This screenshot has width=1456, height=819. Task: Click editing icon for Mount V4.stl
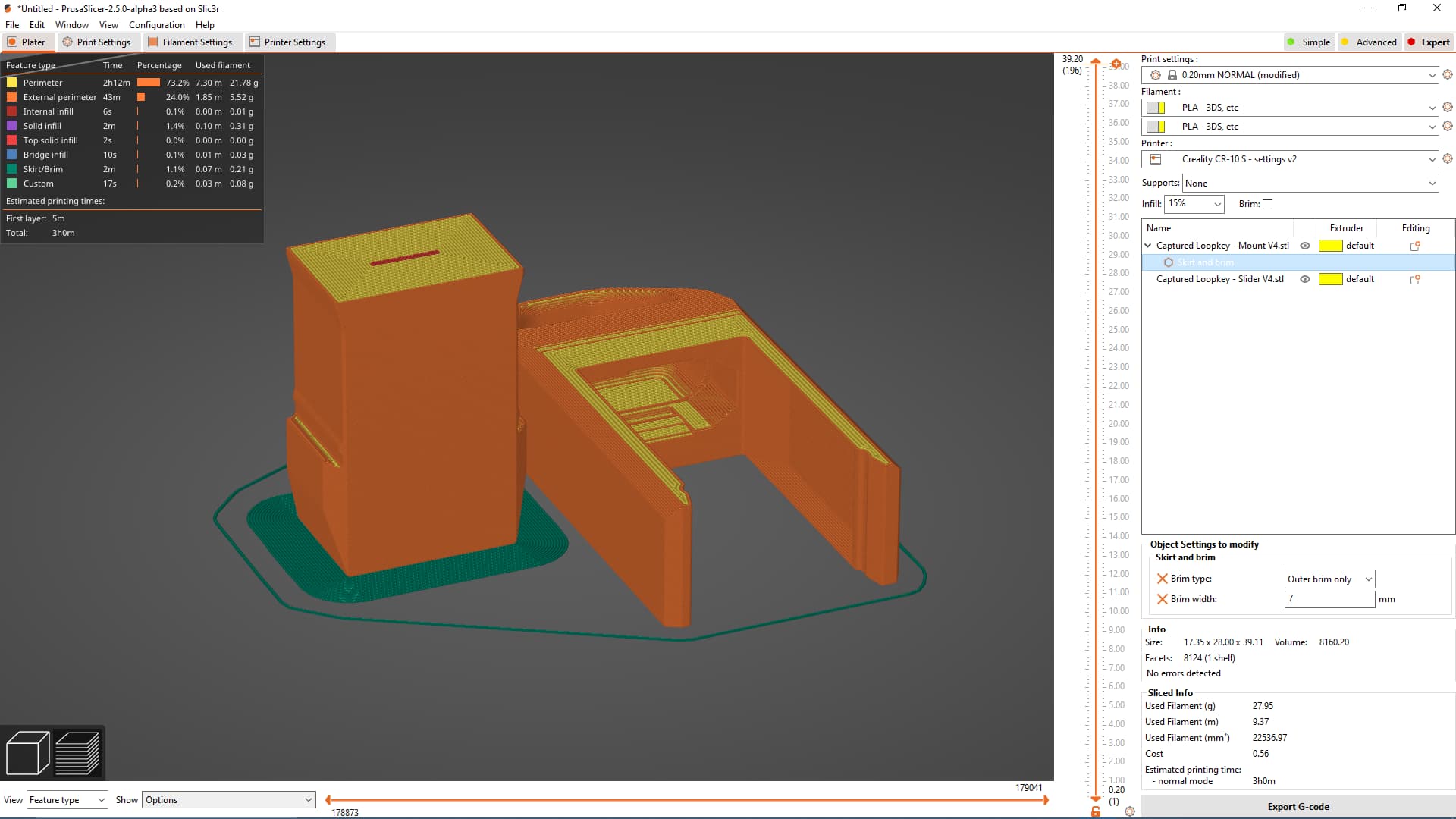coord(1415,246)
